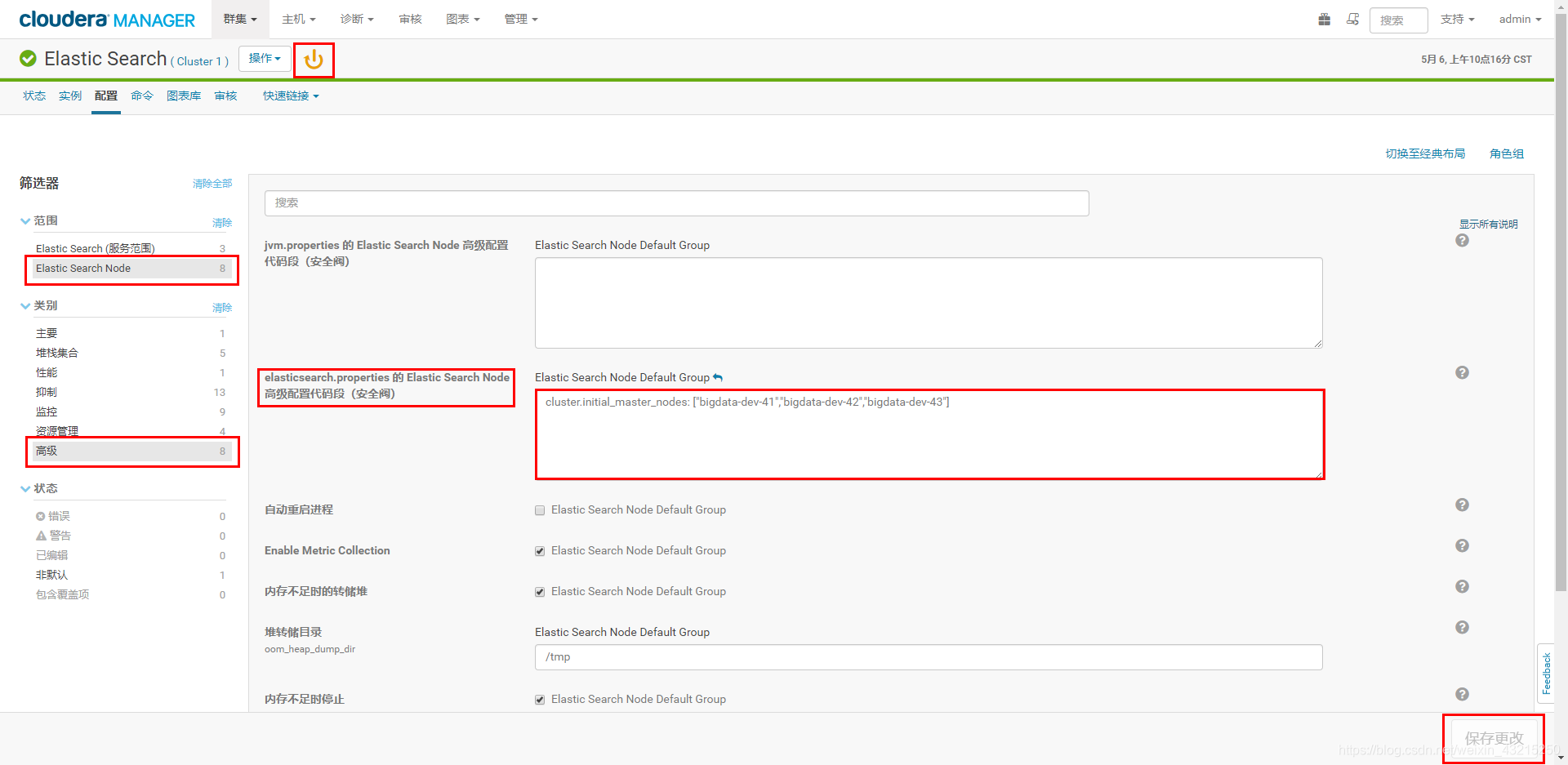Filter by 抑制 category
1568x765 pixels.
click(x=131, y=392)
